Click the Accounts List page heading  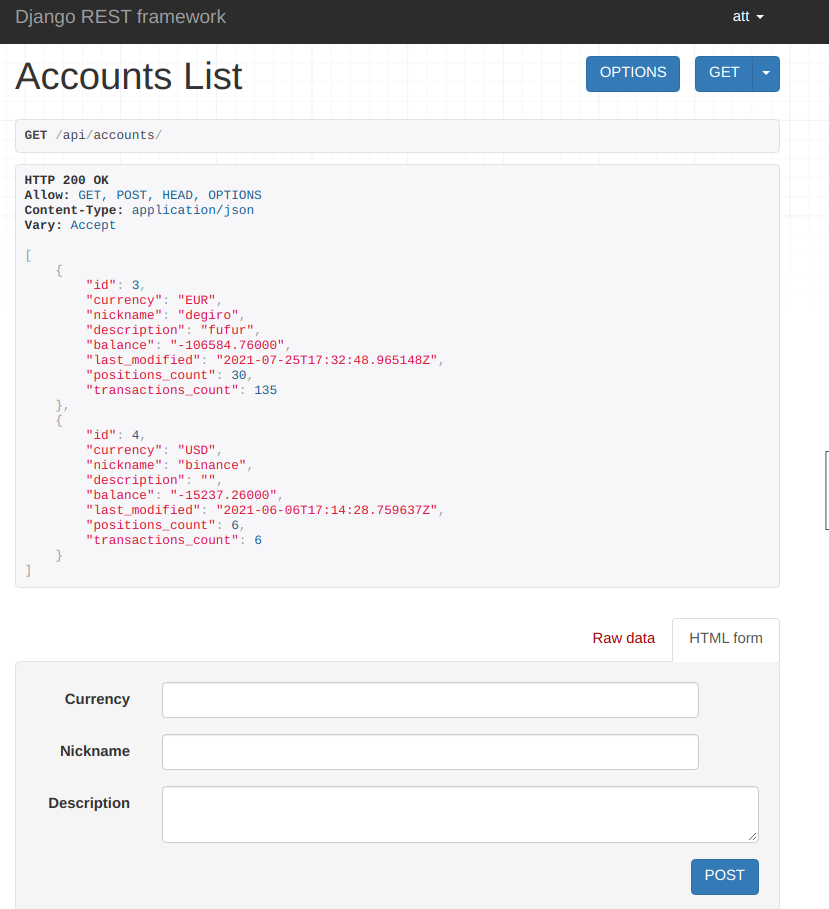click(129, 77)
